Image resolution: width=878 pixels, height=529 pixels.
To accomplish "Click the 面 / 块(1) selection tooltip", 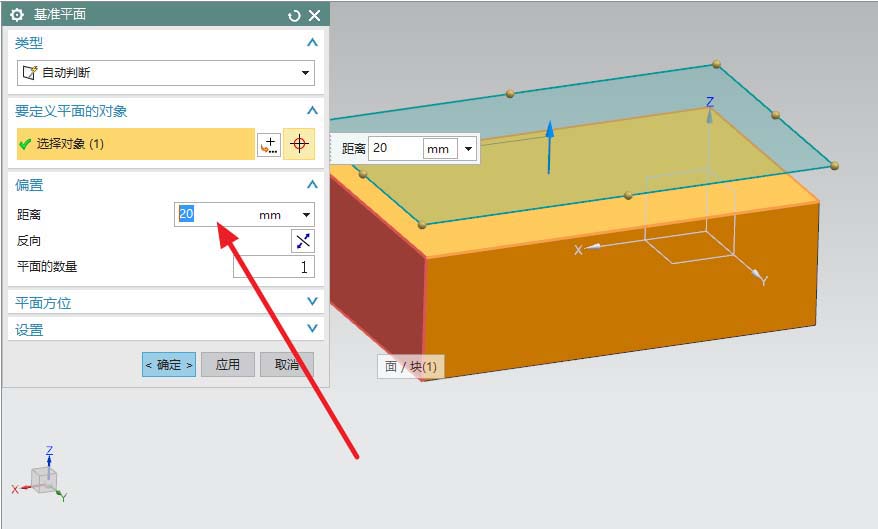I will [x=411, y=367].
